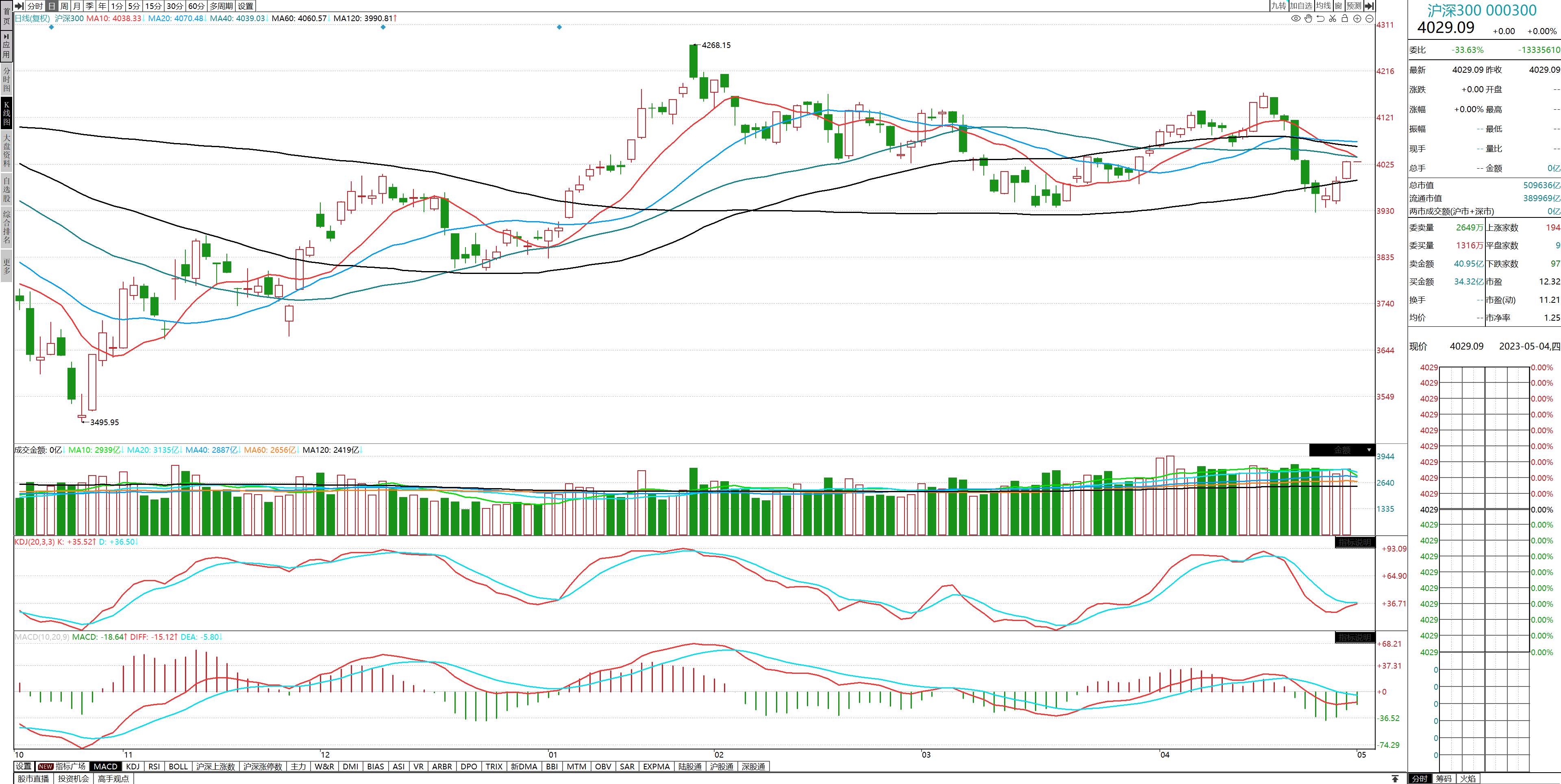Expand 更多 in the left sidebar
Image resolution: width=1561 pixels, height=784 pixels.
pos(7,266)
